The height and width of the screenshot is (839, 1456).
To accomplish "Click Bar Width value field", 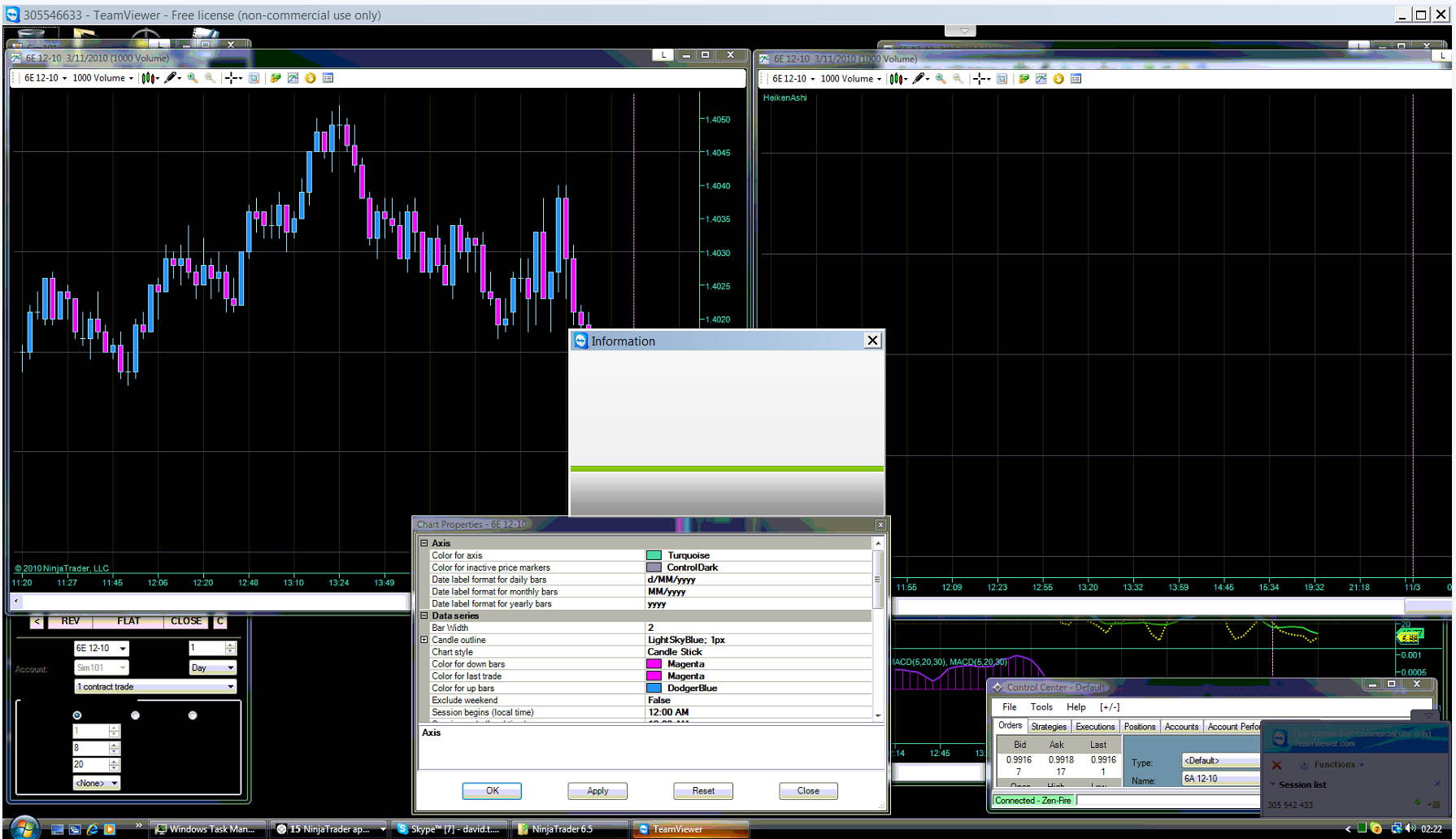I will 758,628.
